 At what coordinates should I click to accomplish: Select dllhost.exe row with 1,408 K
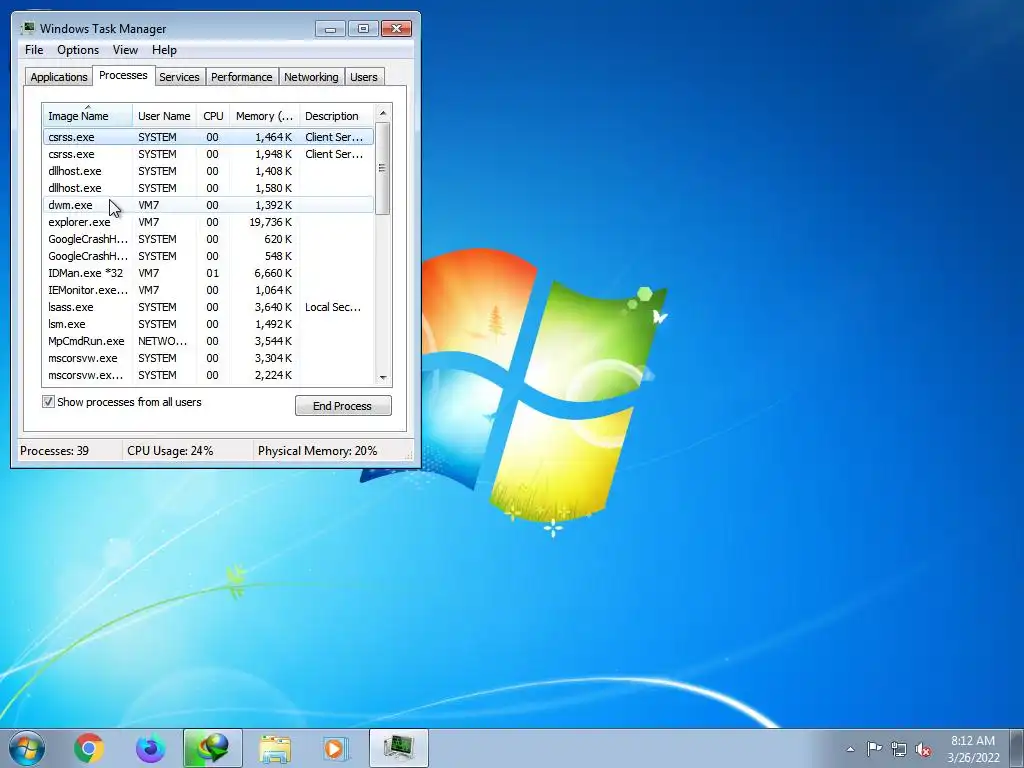(x=208, y=171)
